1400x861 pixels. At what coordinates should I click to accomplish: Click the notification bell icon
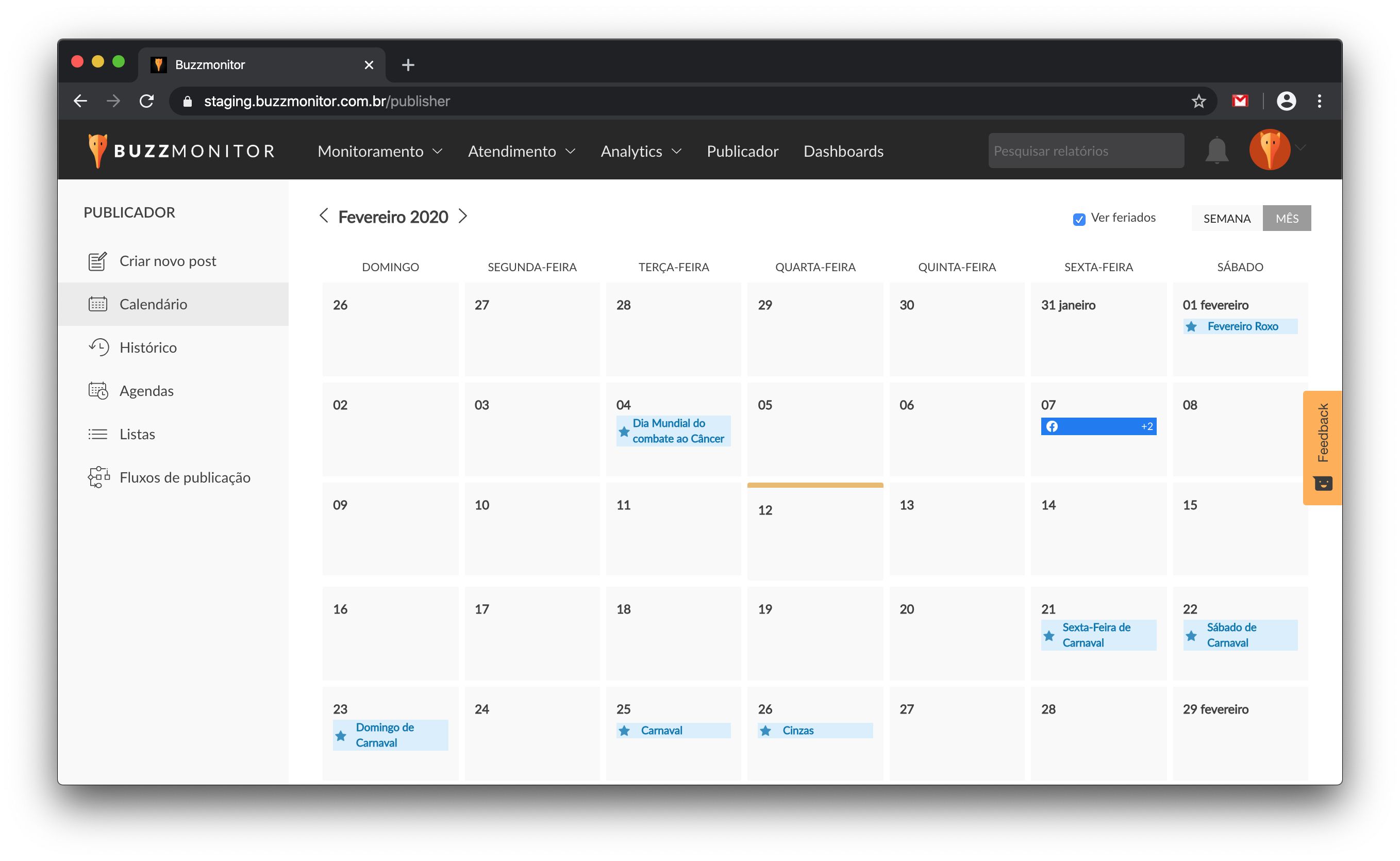[x=1216, y=151]
